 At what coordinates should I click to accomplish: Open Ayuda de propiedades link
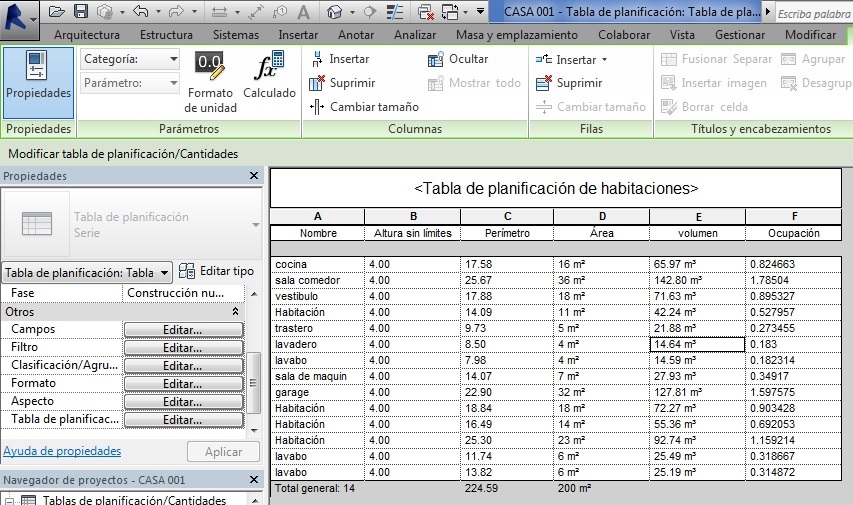(62, 451)
